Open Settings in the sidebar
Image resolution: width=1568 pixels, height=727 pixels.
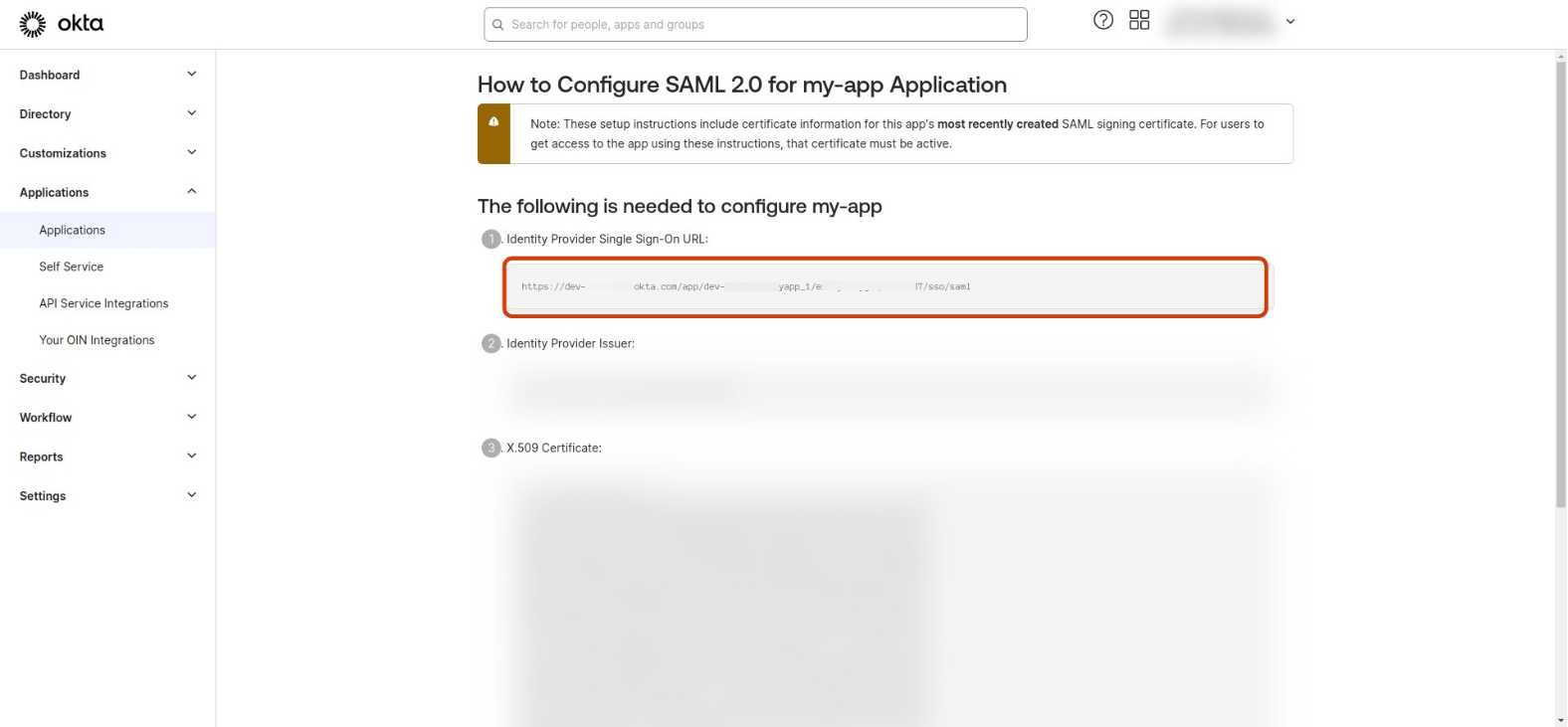pyautogui.click(x=43, y=496)
